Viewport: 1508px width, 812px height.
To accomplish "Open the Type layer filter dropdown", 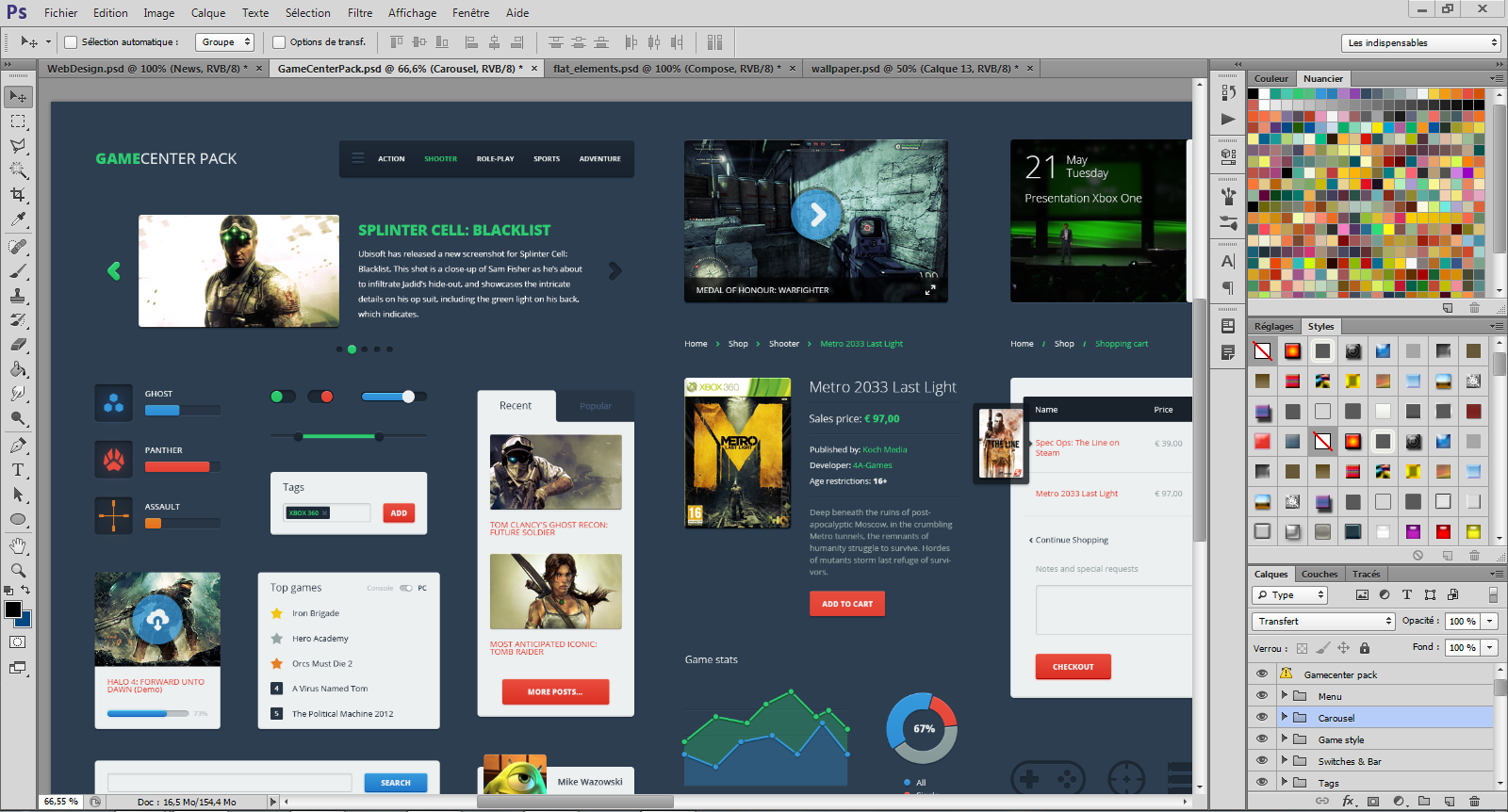I will pos(1290,594).
